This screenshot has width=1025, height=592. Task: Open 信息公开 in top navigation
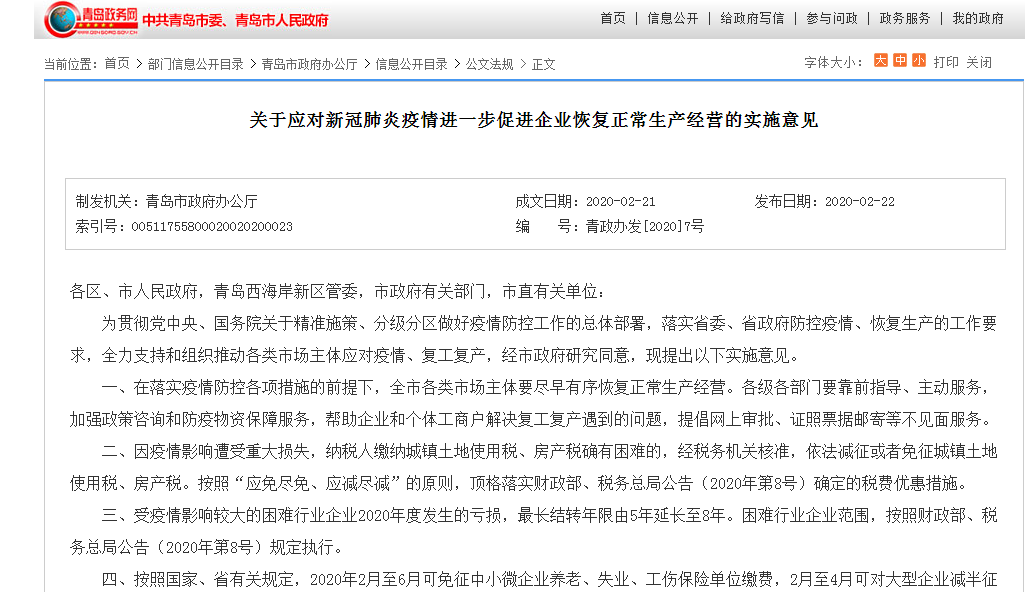673,18
